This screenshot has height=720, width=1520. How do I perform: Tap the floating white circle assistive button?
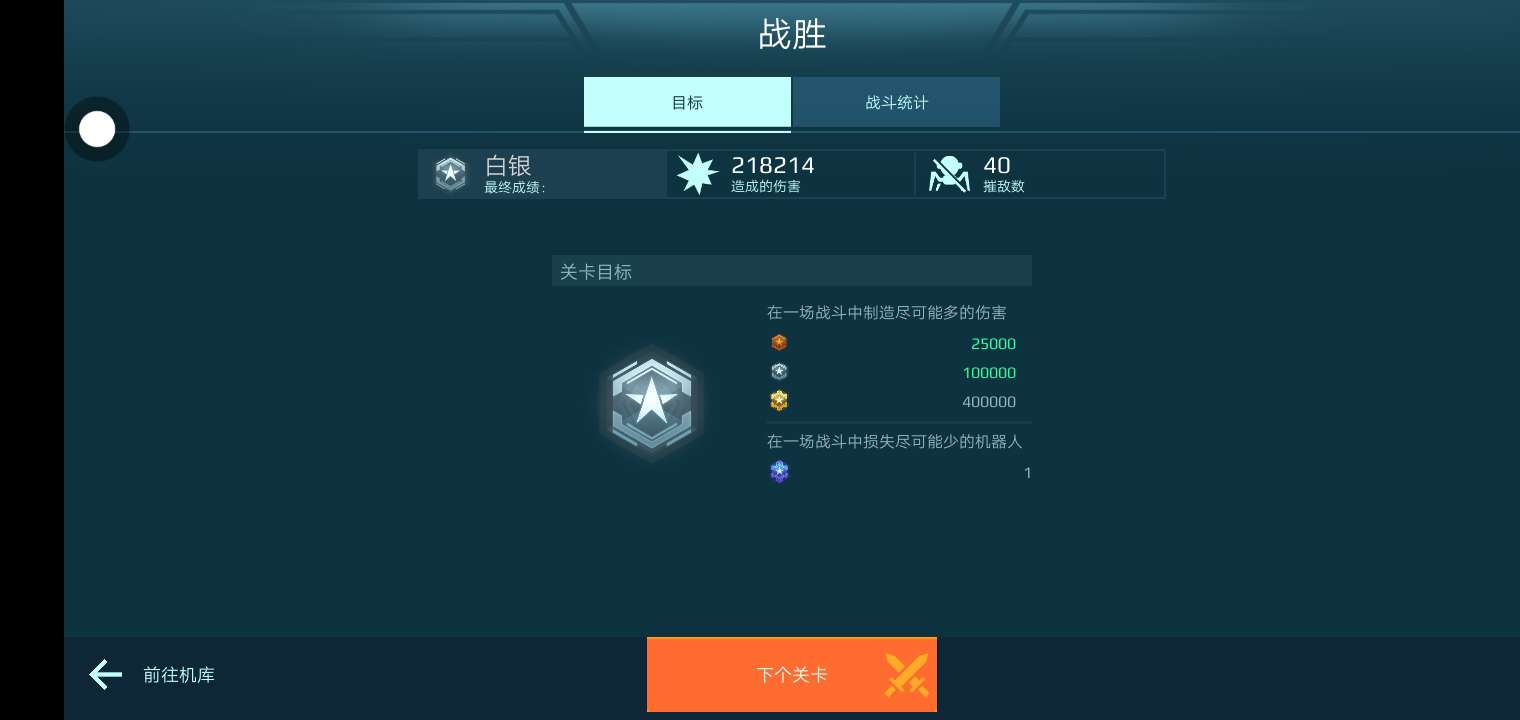point(97,129)
